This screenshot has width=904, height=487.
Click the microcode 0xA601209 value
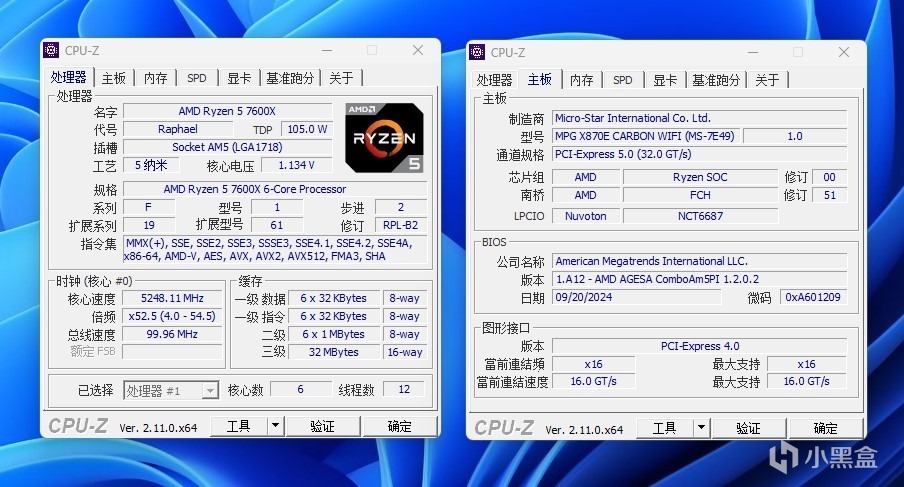[813, 297]
